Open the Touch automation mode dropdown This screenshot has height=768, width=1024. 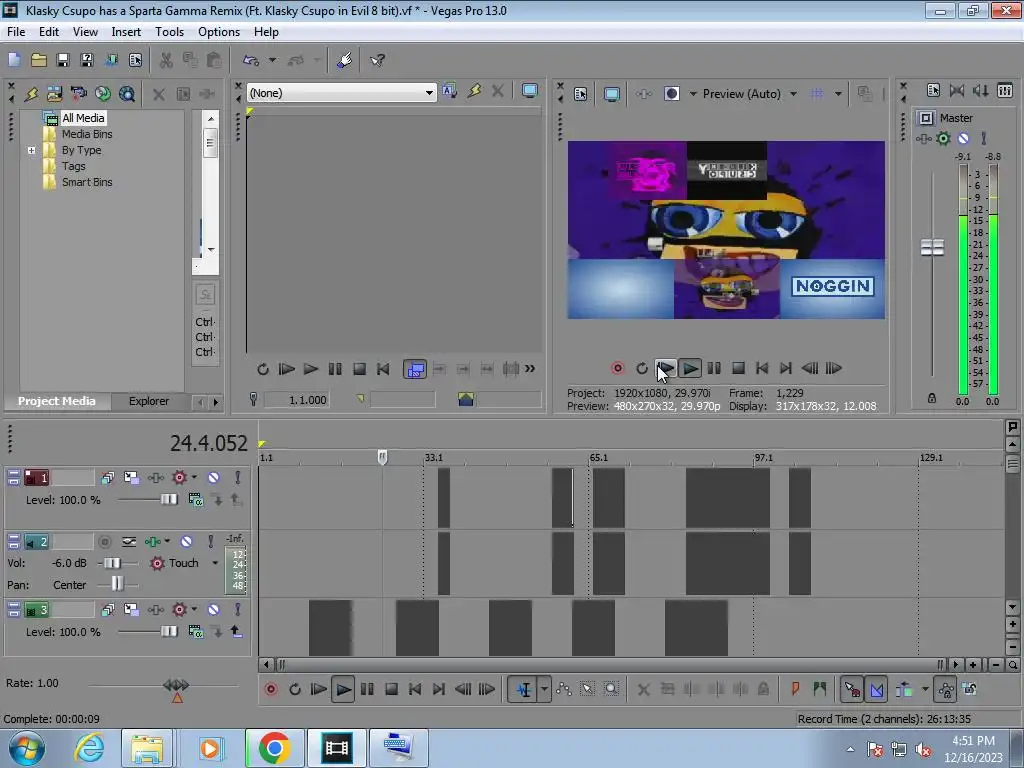point(215,563)
